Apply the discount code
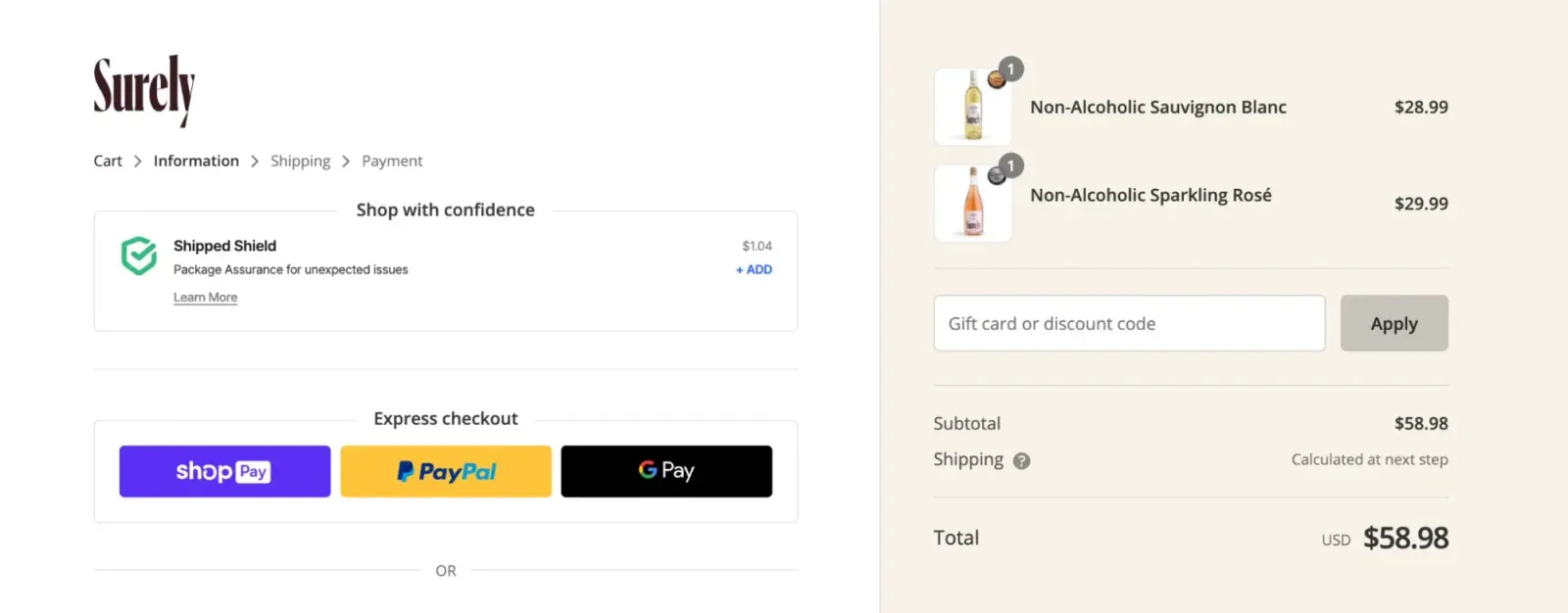This screenshot has height=613, width=1568. (1394, 323)
